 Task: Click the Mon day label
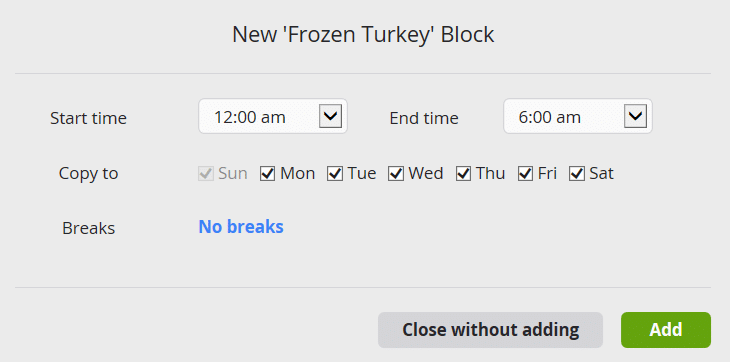(x=297, y=174)
